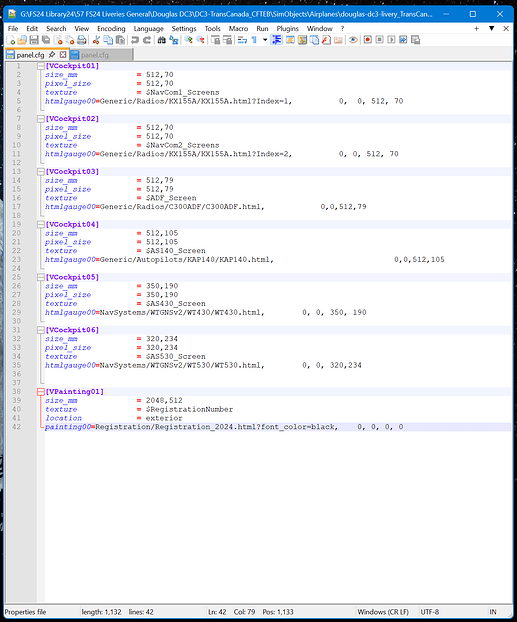Open the Encoding menu
The width and height of the screenshot is (517, 622).
pos(111,29)
